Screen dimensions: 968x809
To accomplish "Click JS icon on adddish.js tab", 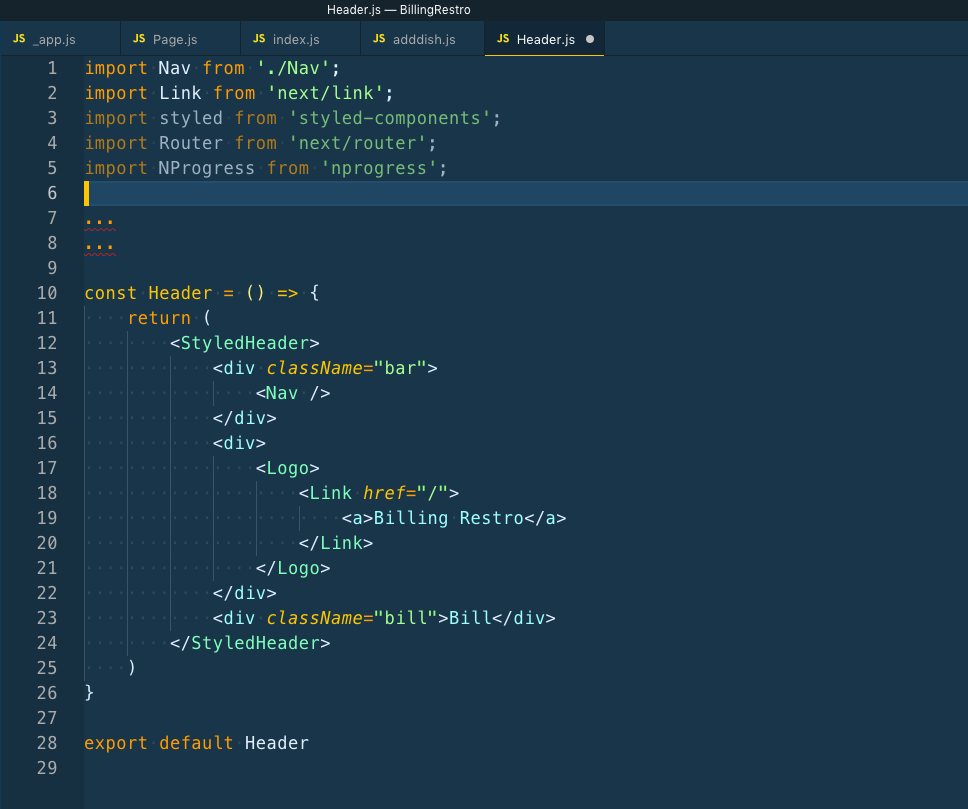I will click(379, 39).
